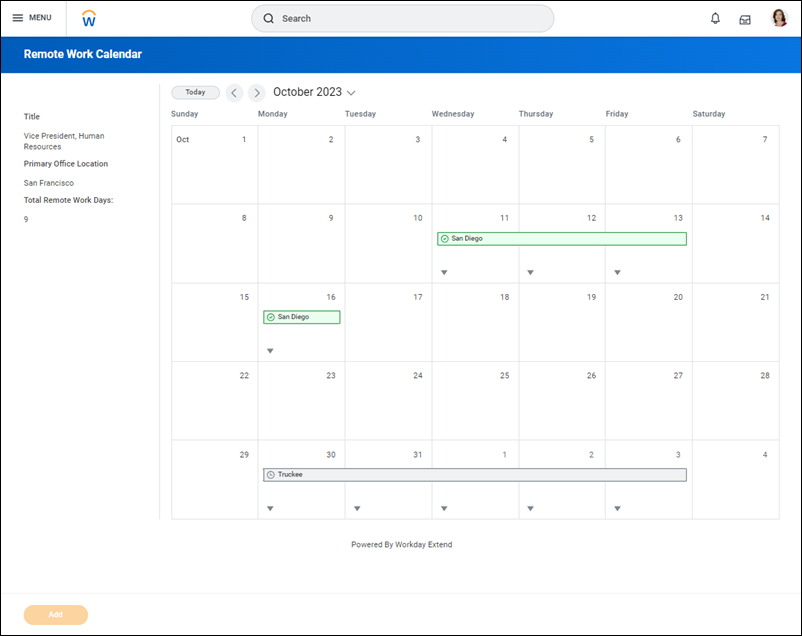
Task: Click the Workday logo icon
Action: click(89, 19)
